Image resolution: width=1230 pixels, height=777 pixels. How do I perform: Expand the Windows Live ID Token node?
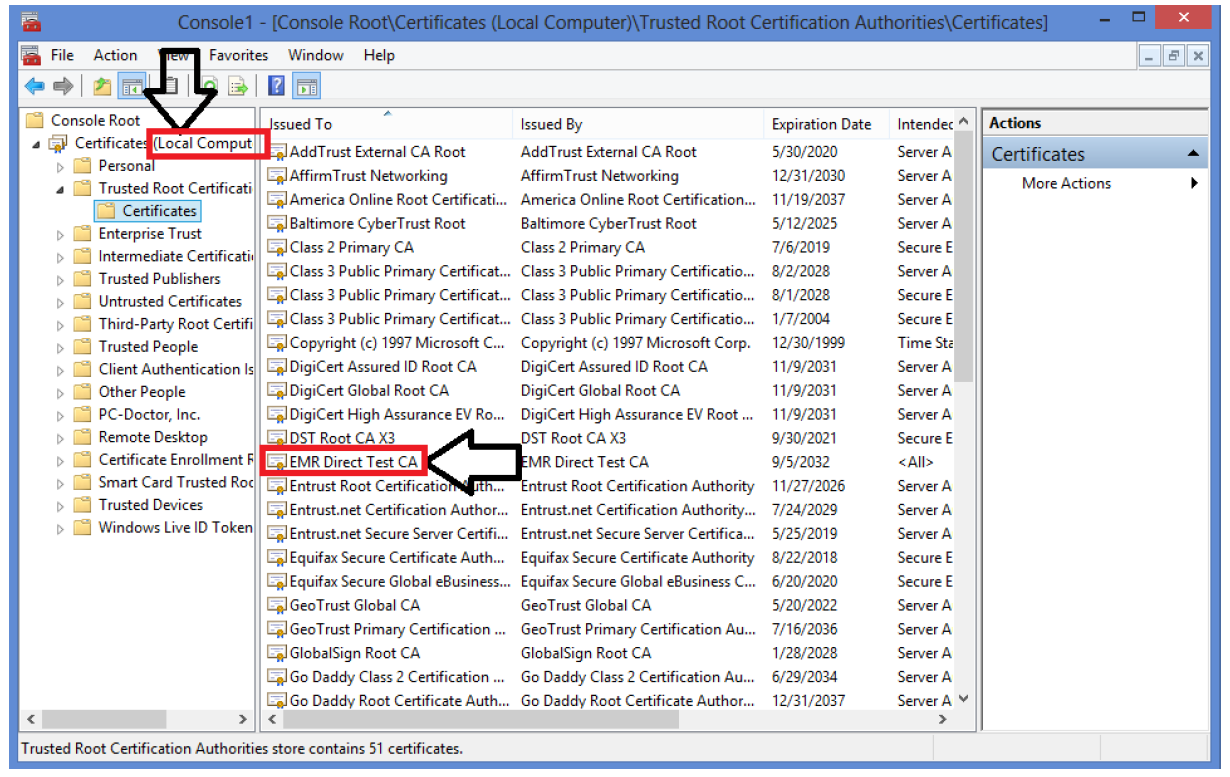click(61, 528)
